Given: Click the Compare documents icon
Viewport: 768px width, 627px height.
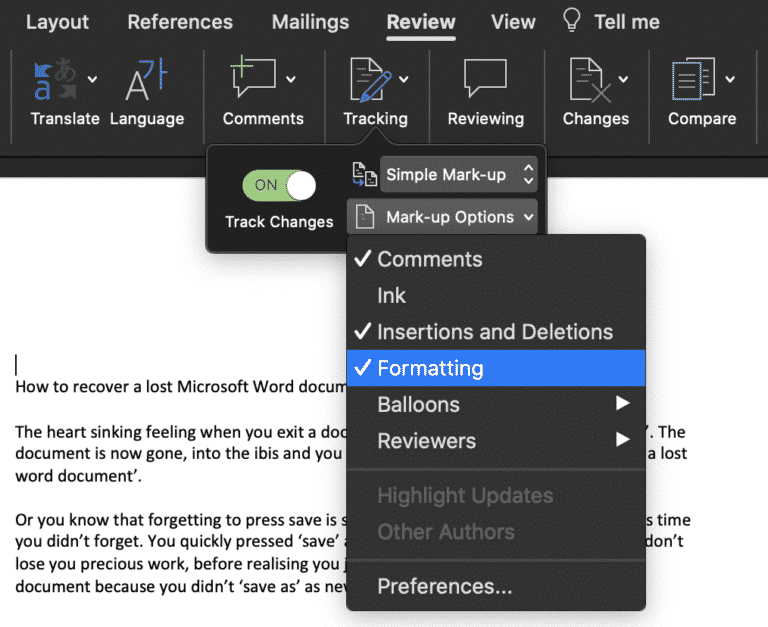Looking at the screenshot, I should pos(693,80).
